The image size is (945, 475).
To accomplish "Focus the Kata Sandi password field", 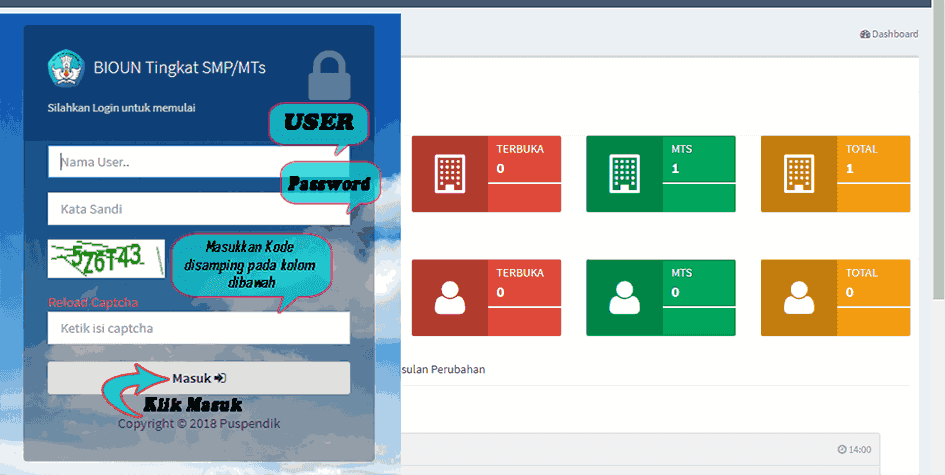I will click(199, 209).
